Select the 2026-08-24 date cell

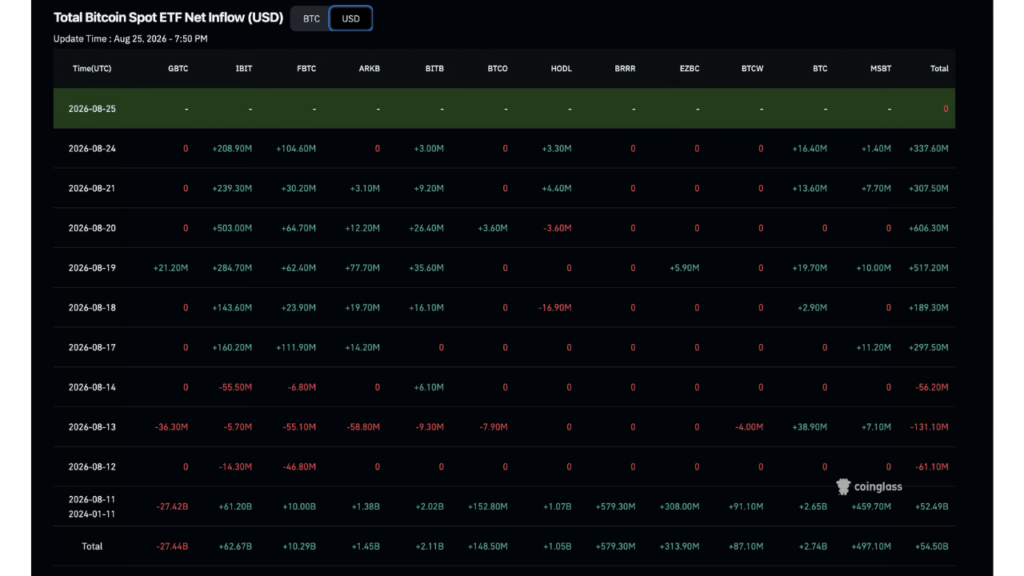click(92, 149)
